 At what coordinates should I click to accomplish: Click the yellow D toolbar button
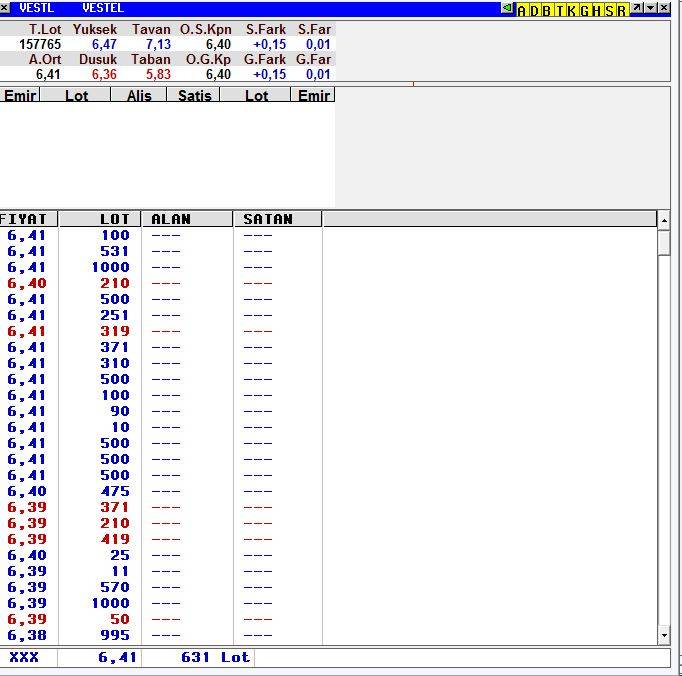[x=534, y=9]
